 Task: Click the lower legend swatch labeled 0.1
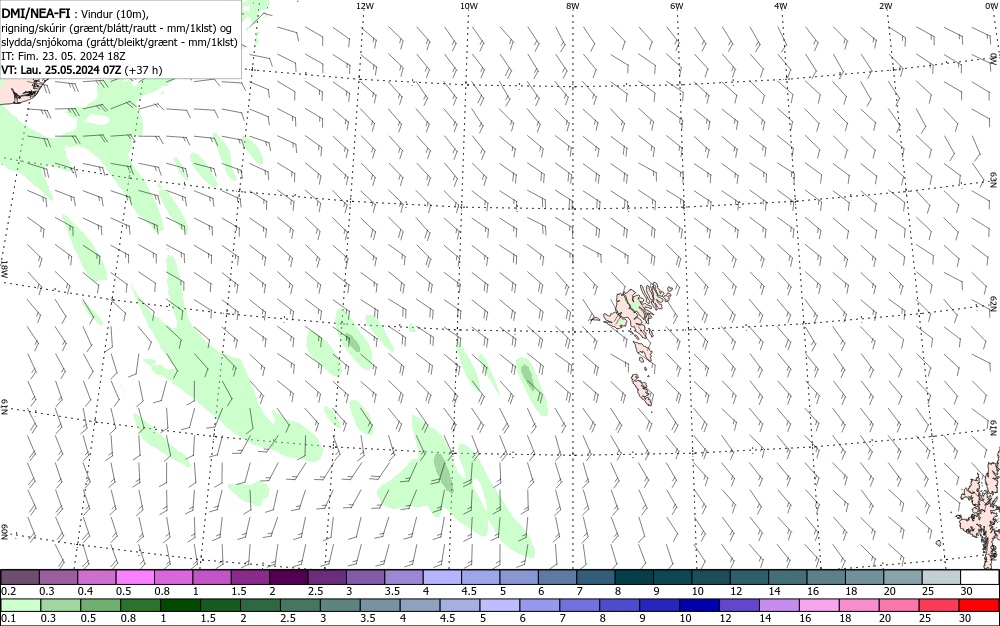click(20, 605)
